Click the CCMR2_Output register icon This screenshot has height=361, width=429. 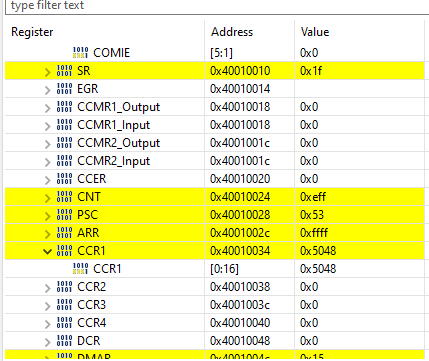[64, 143]
